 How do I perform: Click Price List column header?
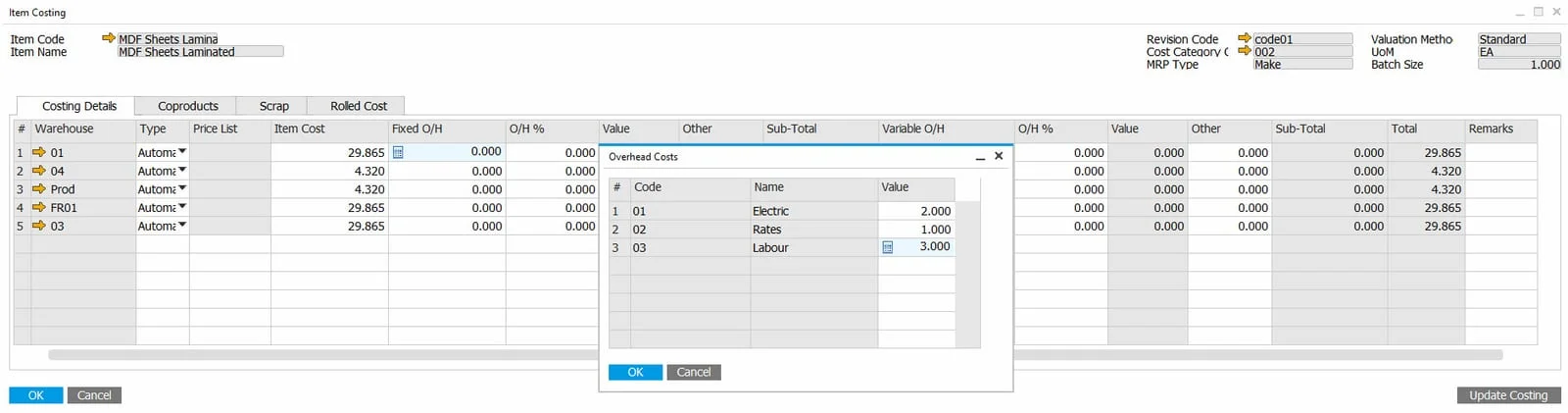[230, 129]
